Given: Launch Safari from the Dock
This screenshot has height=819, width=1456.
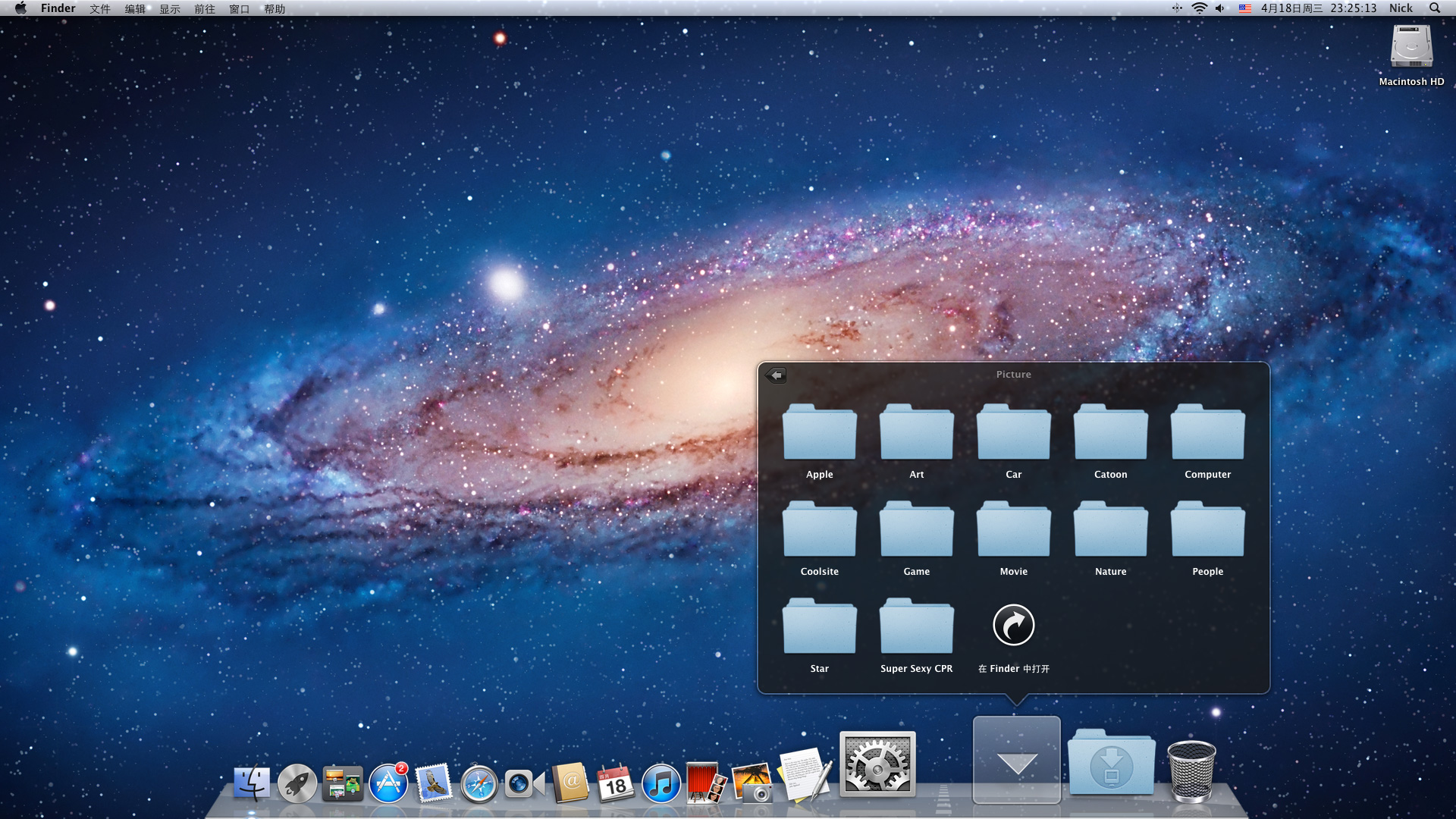Looking at the screenshot, I should (479, 783).
